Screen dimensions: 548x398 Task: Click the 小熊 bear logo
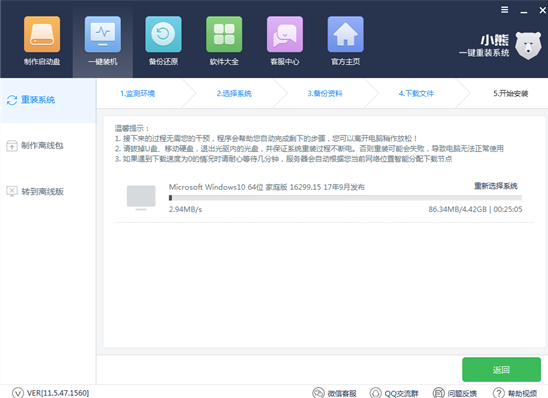[528, 46]
